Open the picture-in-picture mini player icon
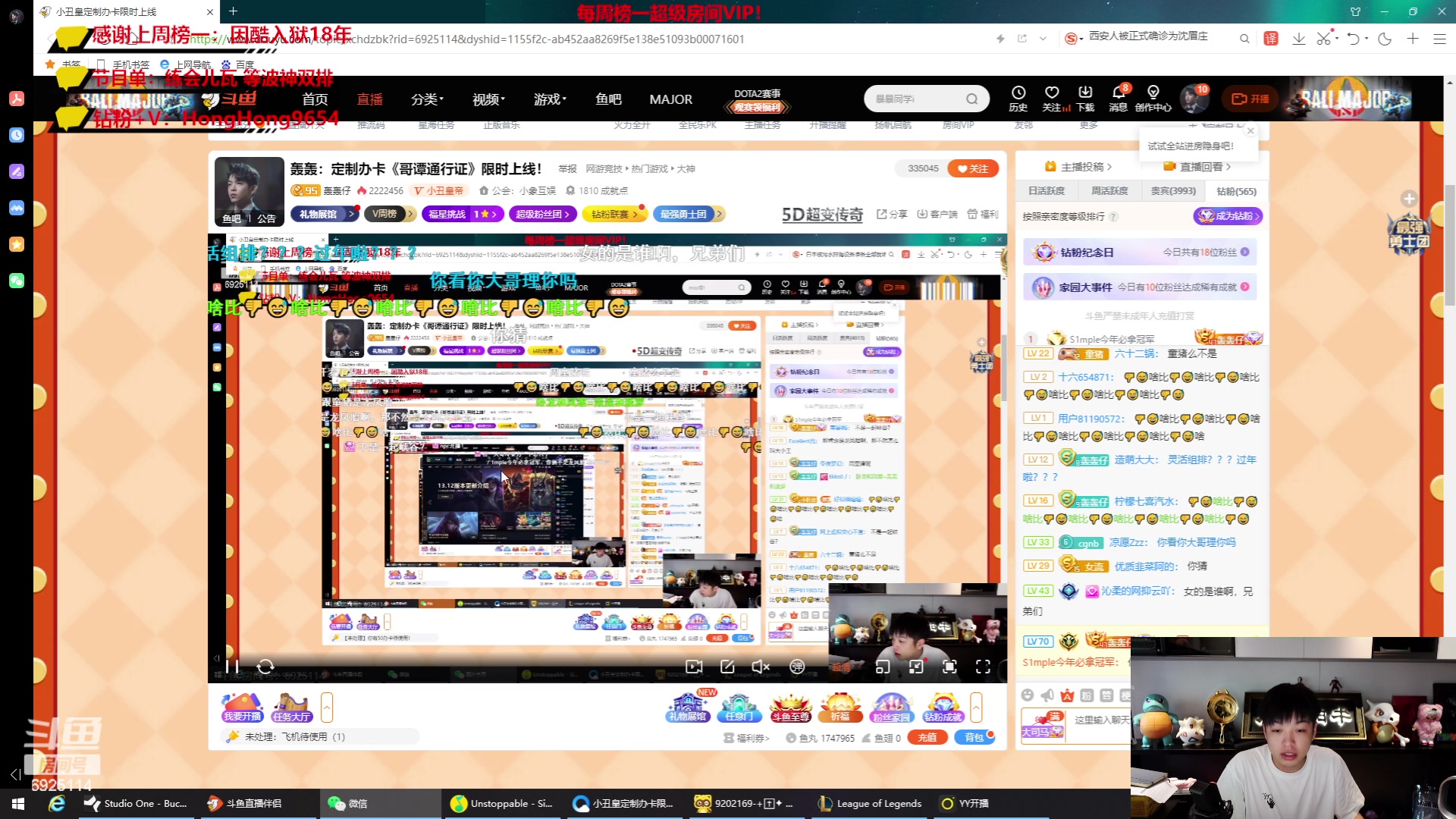The image size is (1456, 819). (883, 667)
